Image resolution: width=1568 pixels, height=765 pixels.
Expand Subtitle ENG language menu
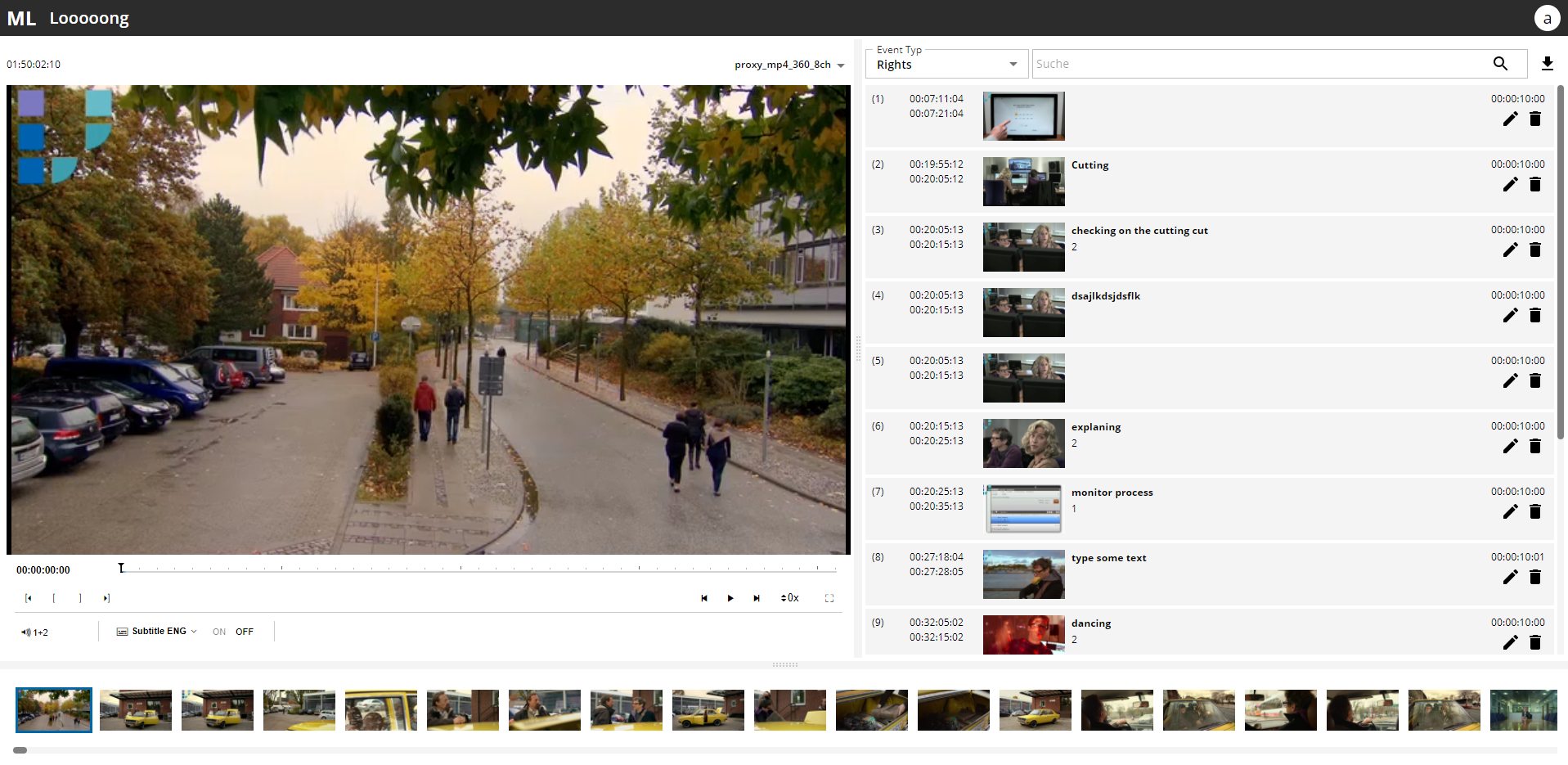tap(157, 632)
